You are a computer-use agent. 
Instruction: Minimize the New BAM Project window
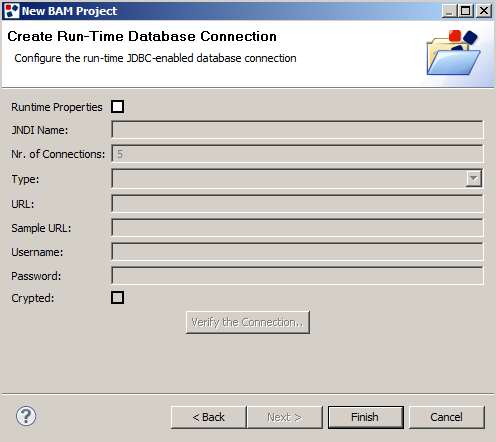(x=450, y=11)
